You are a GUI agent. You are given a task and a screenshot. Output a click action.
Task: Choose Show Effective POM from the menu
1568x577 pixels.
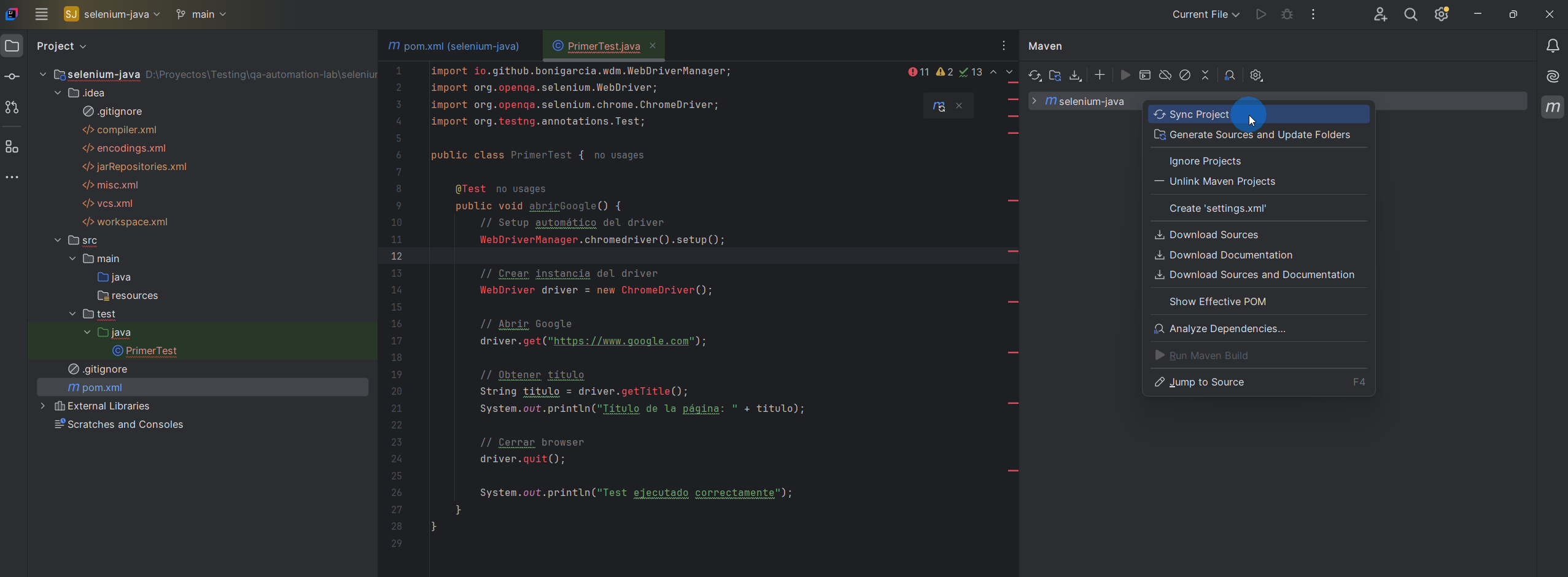coord(1218,301)
